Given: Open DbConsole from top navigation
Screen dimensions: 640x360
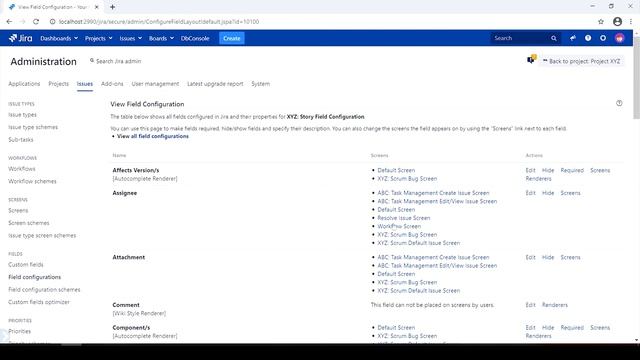Looking at the screenshot, I should pyautogui.click(x=195, y=38).
